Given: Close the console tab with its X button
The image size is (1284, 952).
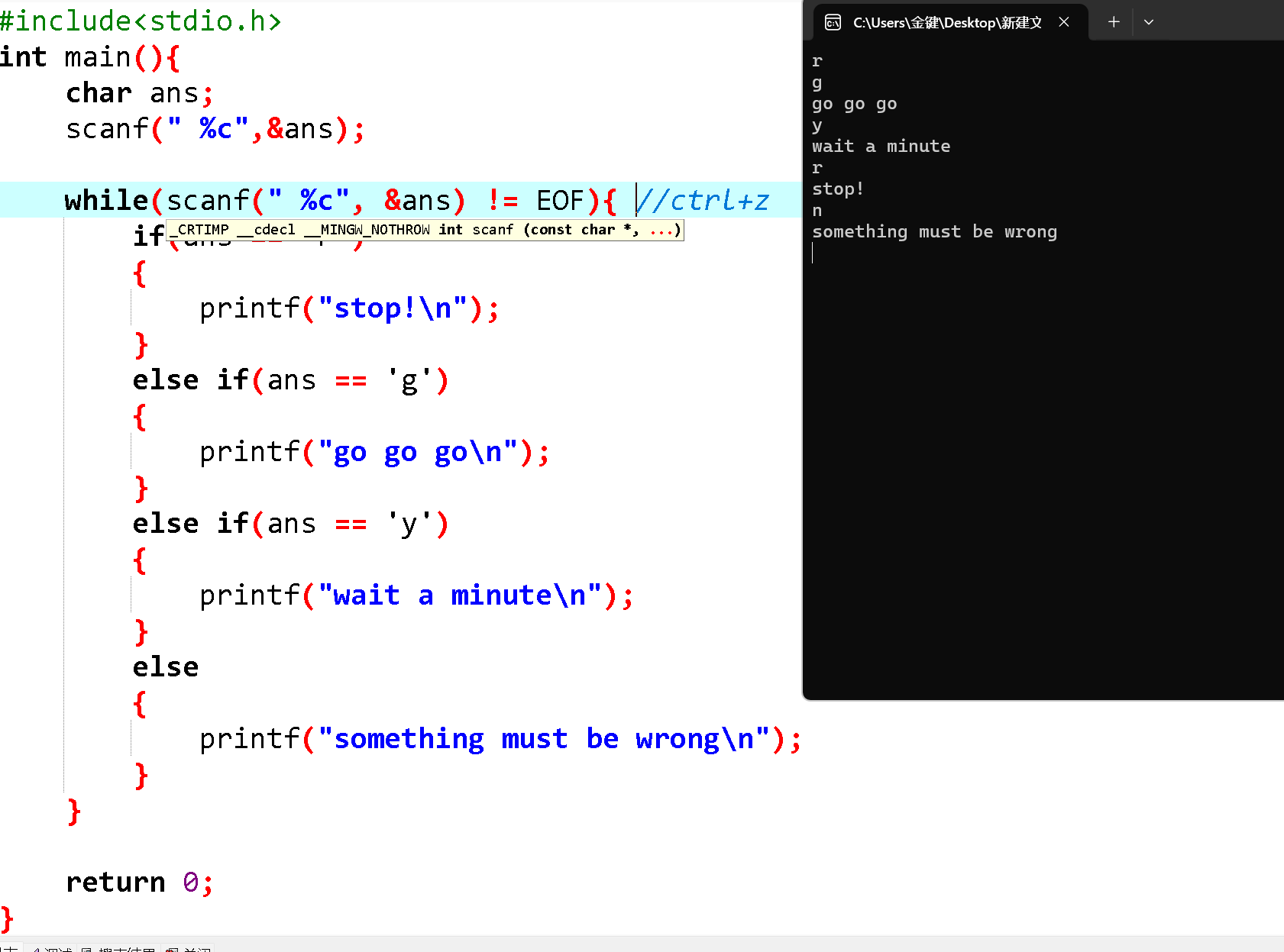Looking at the screenshot, I should 1063,22.
